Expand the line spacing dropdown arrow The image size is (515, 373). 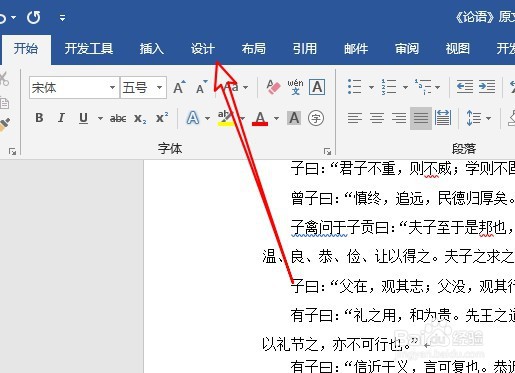pos(488,118)
